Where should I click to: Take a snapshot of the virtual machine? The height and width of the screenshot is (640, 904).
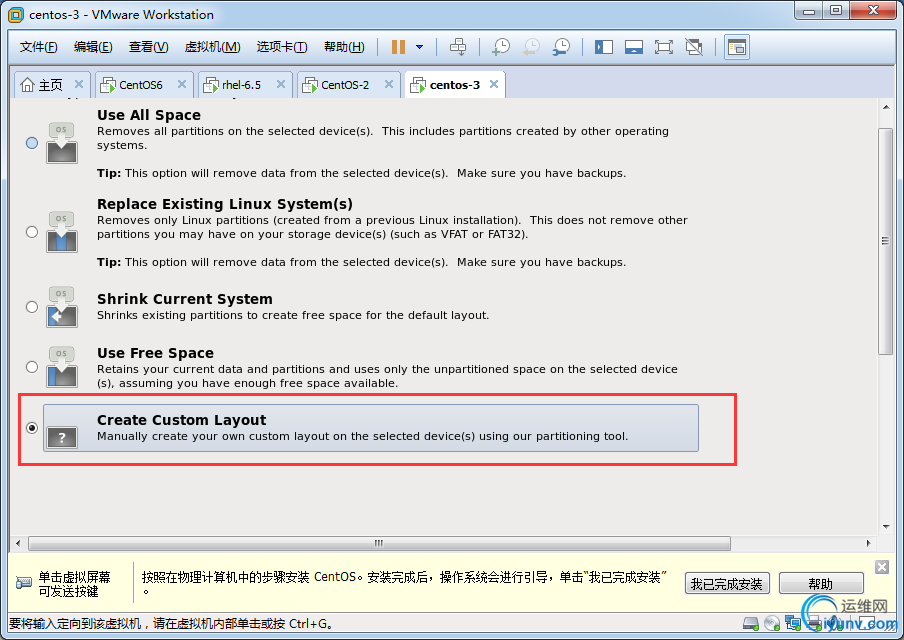501,47
